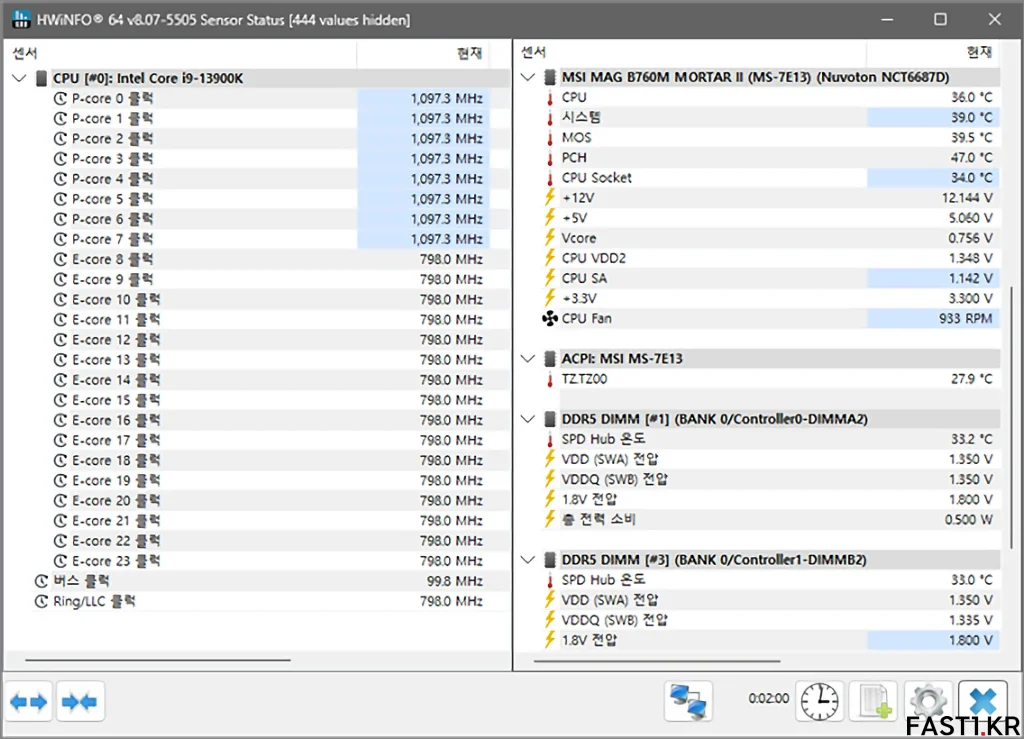The image size is (1024, 739).
Task: Select the CPU Socket temperature row
Action: tap(769, 178)
